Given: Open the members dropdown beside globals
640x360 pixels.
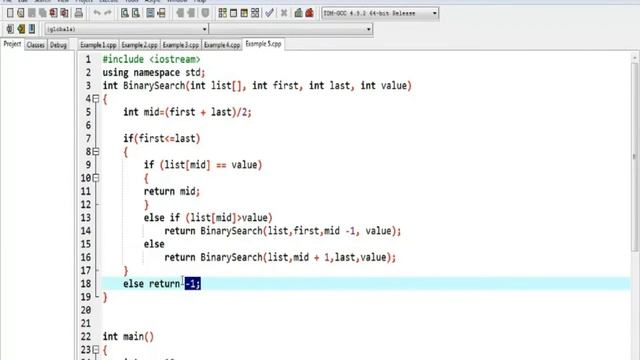Looking at the screenshot, I should [x=291, y=29].
